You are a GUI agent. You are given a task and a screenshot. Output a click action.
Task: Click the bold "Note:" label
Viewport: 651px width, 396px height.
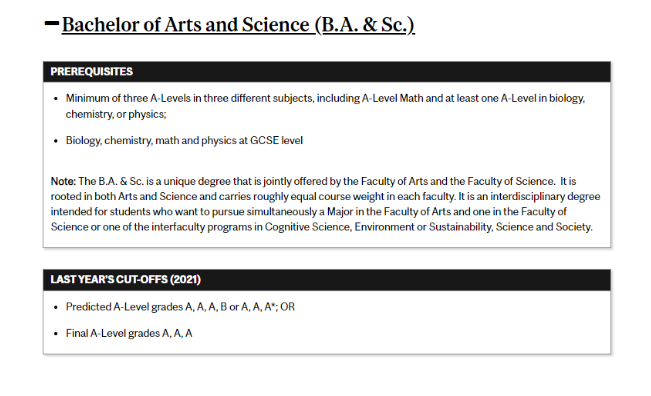click(63, 181)
